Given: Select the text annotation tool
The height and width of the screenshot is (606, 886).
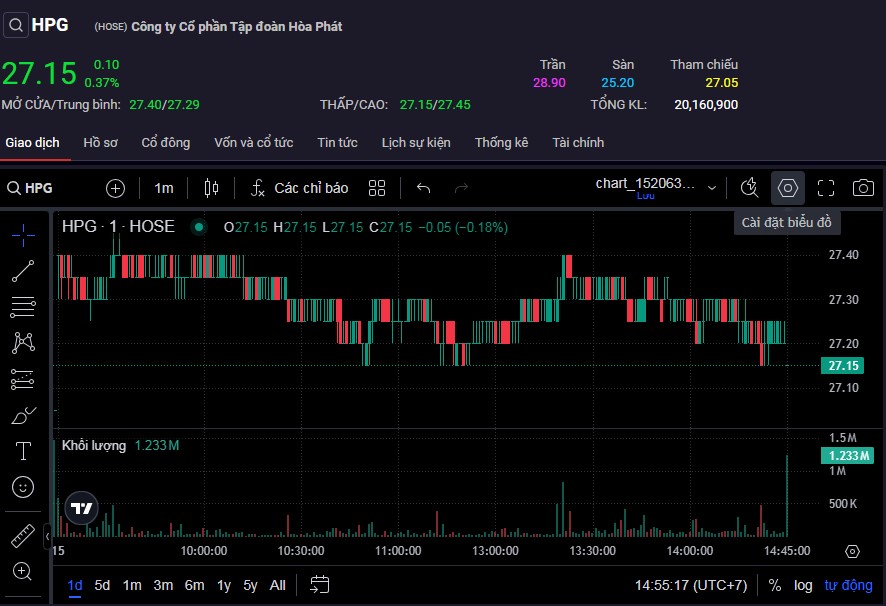Looking at the screenshot, I should pyautogui.click(x=23, y=451).
